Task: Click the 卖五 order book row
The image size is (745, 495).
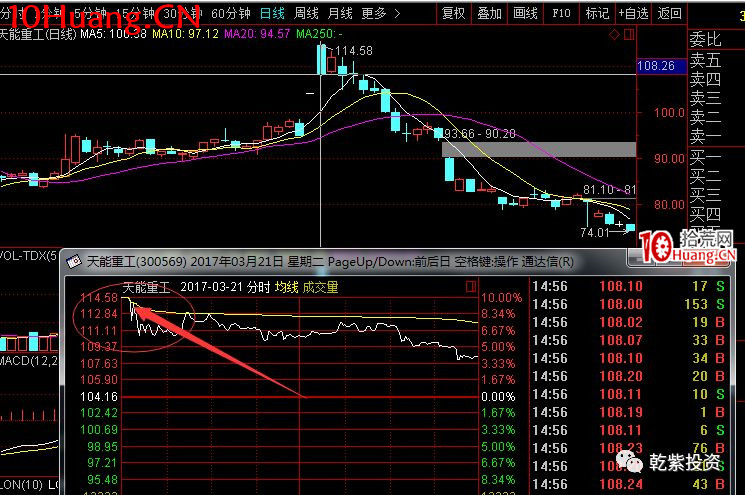Action: pyautogui.click(x=706, y=60)
